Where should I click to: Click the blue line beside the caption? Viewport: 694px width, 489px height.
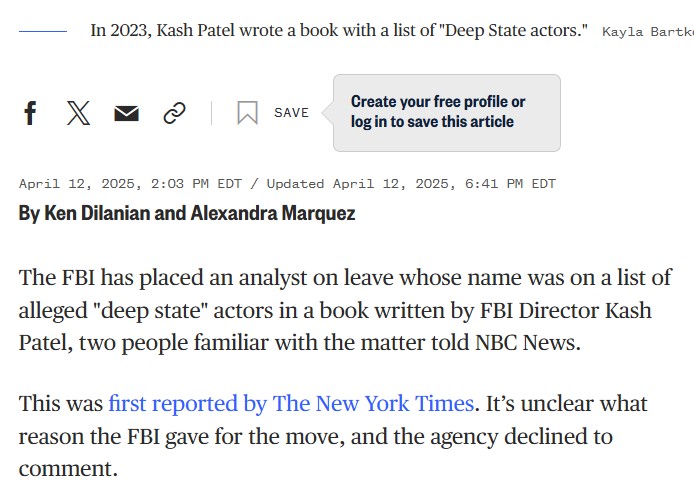pos(43,31)
